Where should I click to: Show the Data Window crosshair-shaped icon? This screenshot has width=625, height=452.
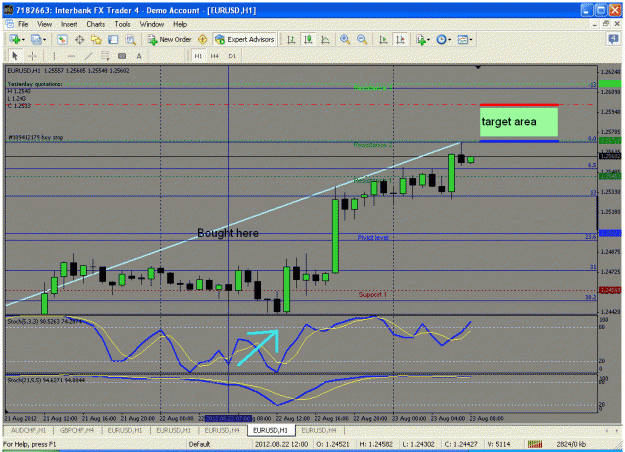tap(79, 39)
